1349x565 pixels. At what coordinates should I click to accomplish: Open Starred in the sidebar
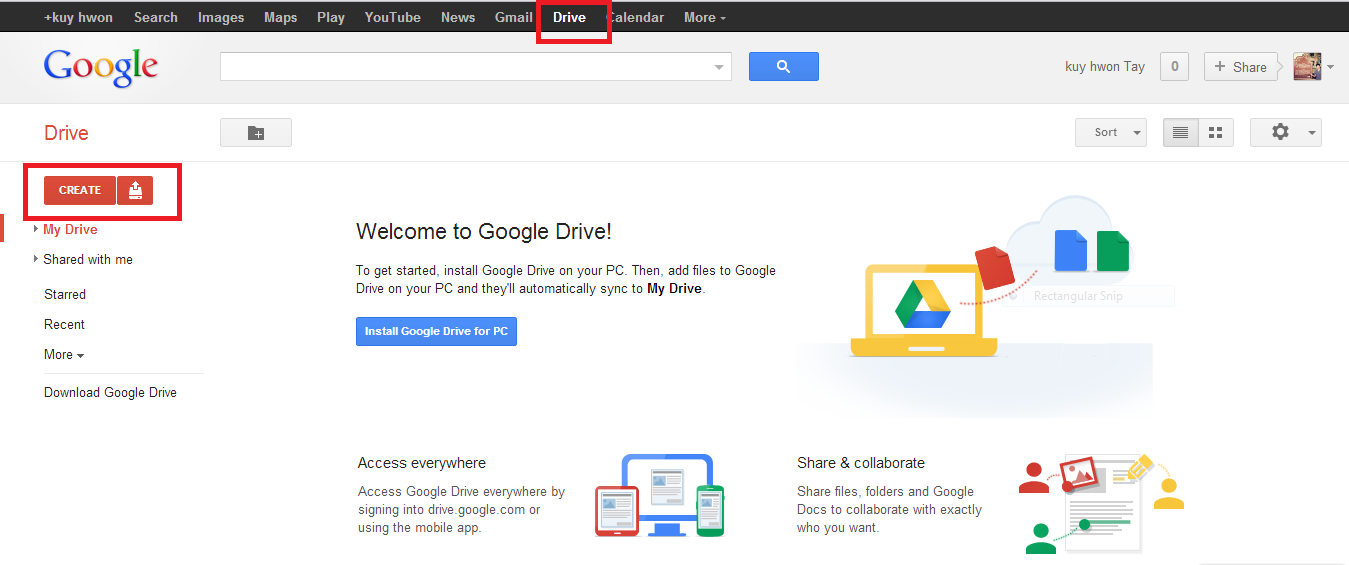click(65, 294)
